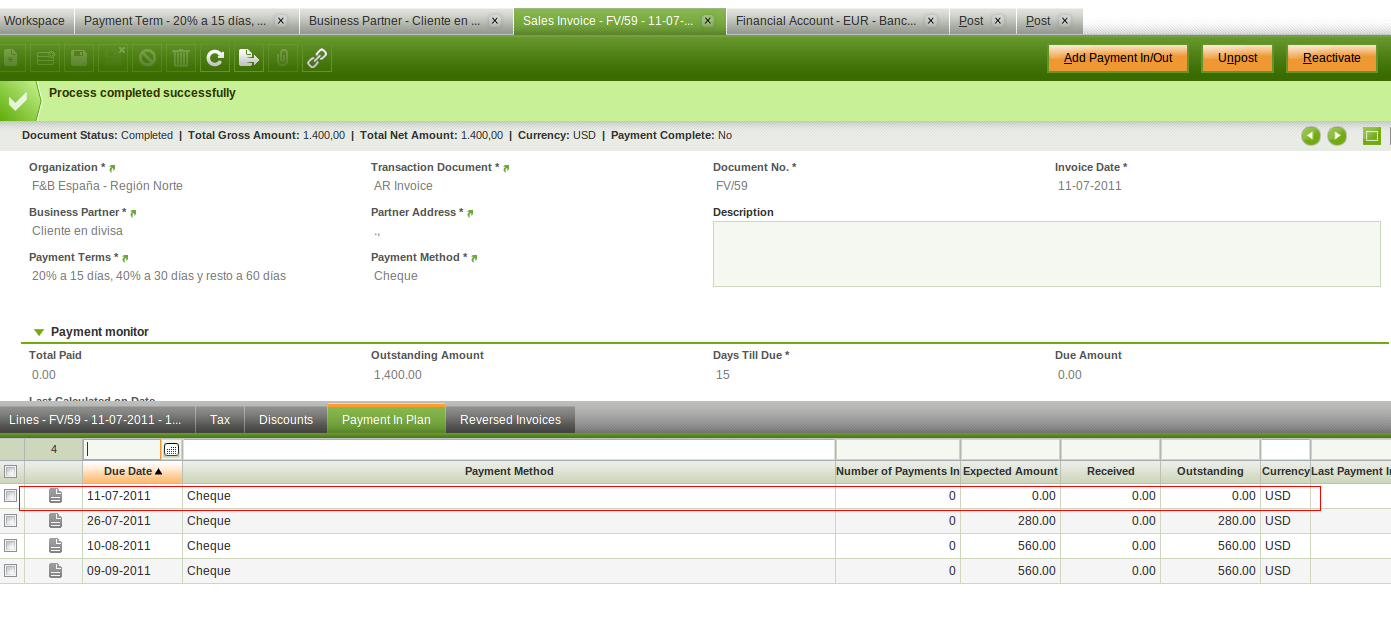Open the form icon for the 10-08-2011 row
The image size is (1391, 617).
(56, 546)
